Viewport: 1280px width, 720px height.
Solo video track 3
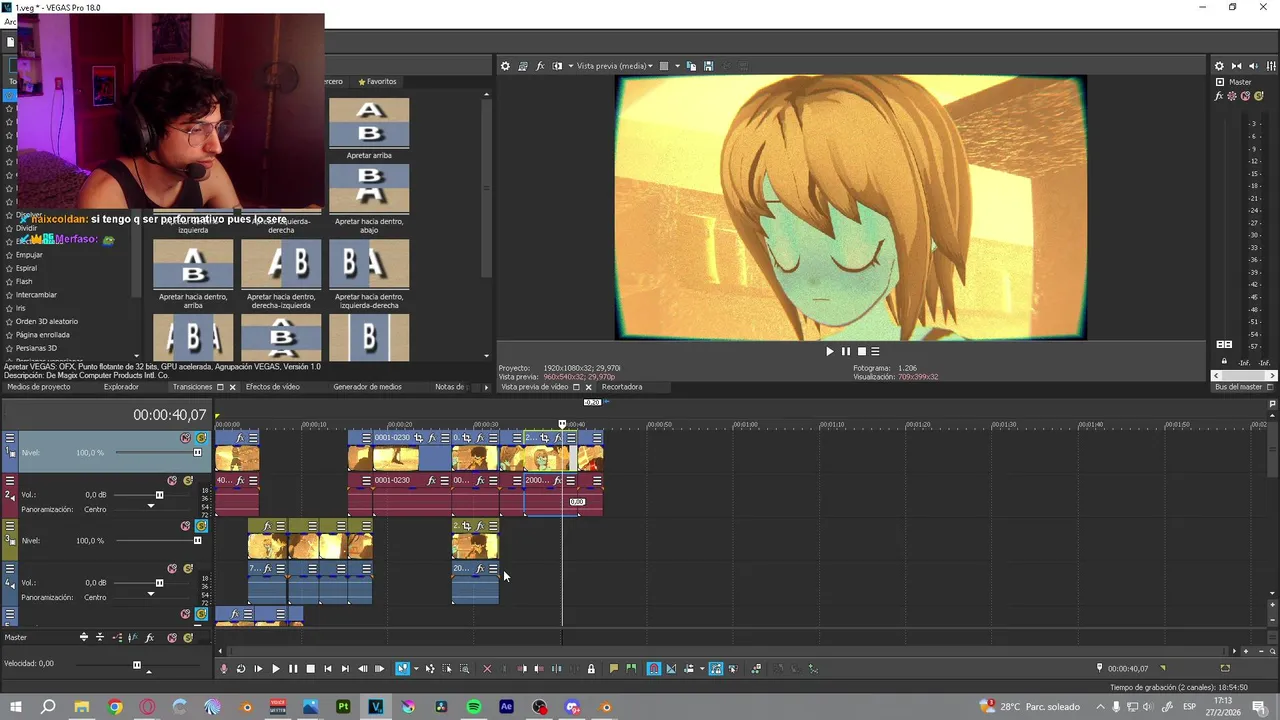click(201, 526)
